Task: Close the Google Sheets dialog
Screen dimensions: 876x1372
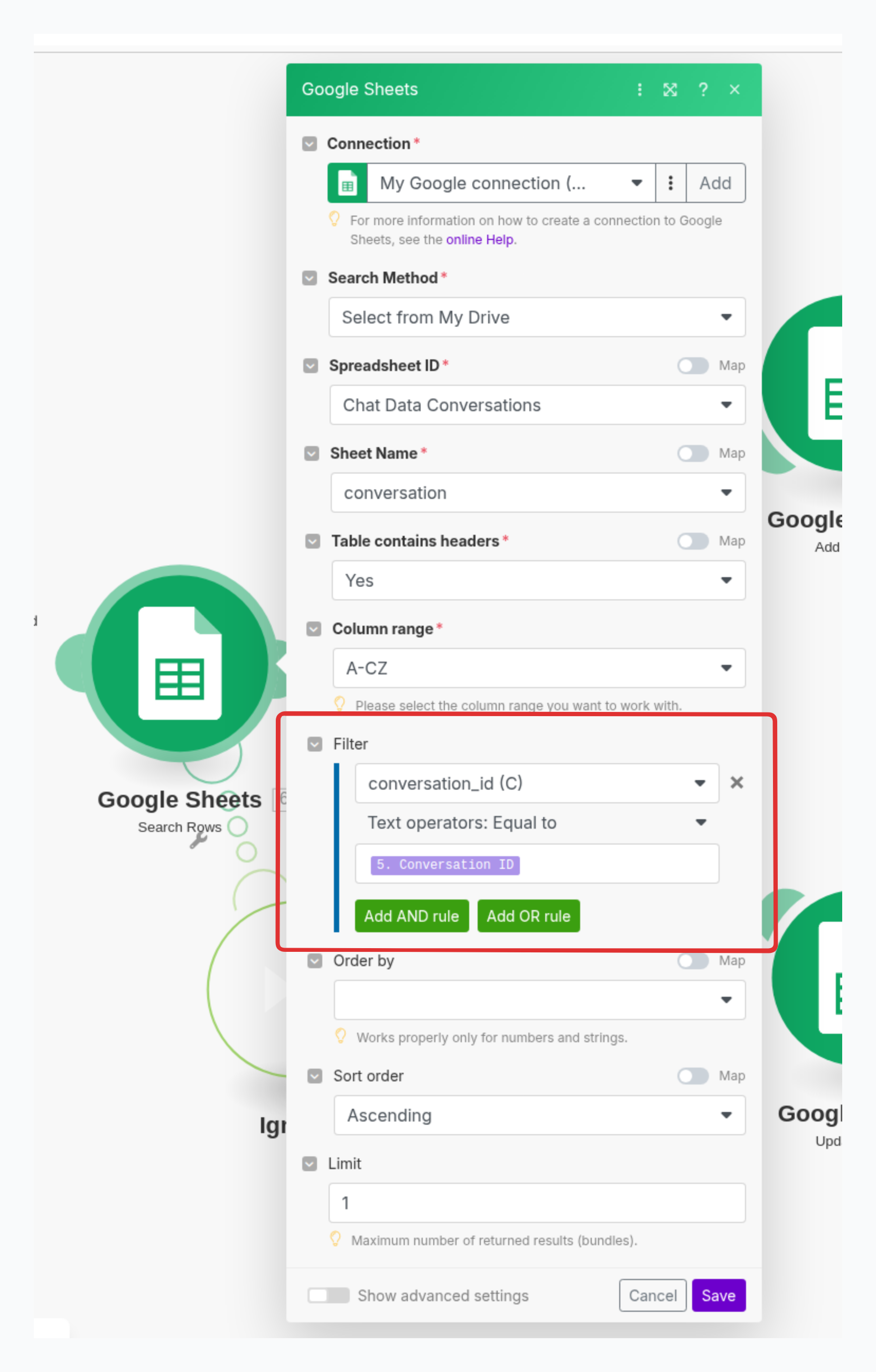Action: tap(735, 89)
